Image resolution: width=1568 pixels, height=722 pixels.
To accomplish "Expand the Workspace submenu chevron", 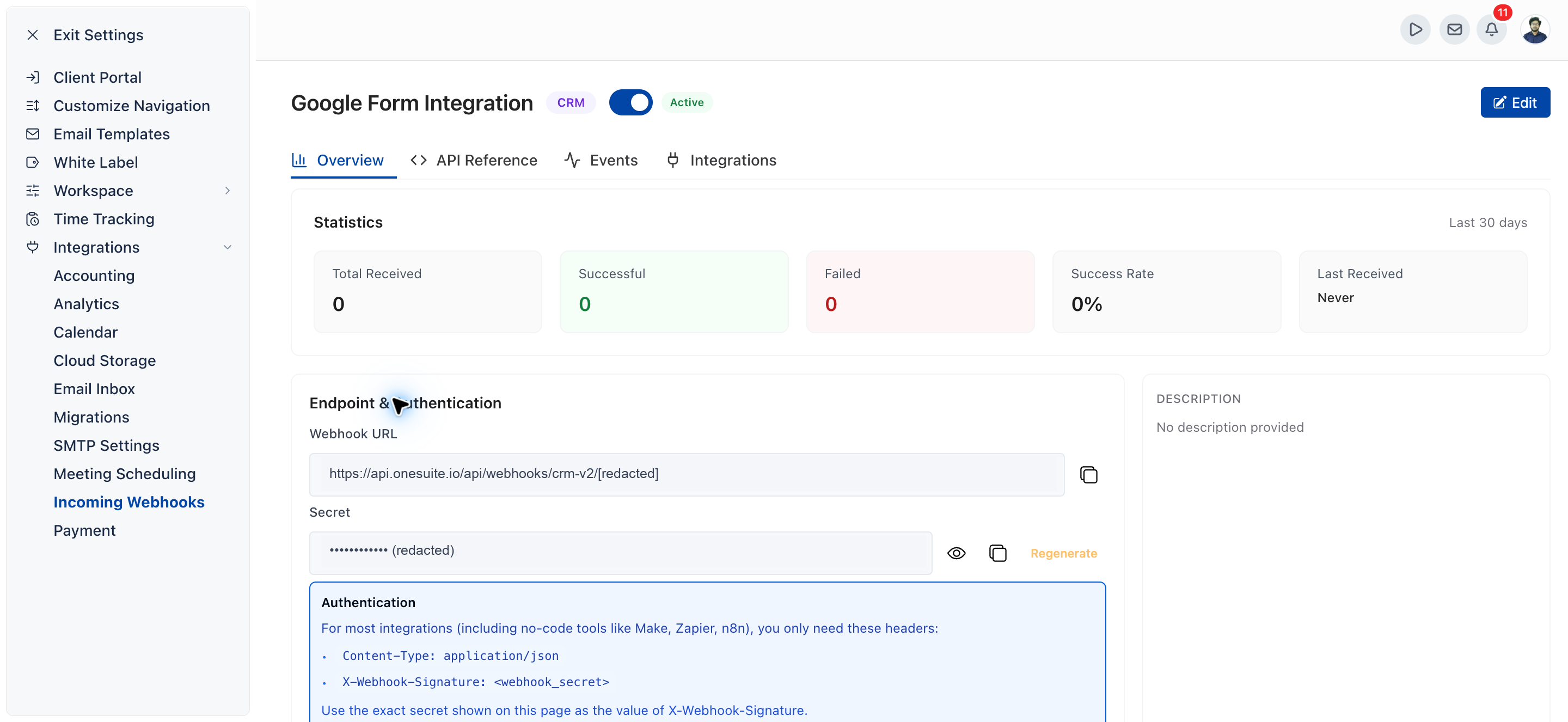I will point(228,191).
